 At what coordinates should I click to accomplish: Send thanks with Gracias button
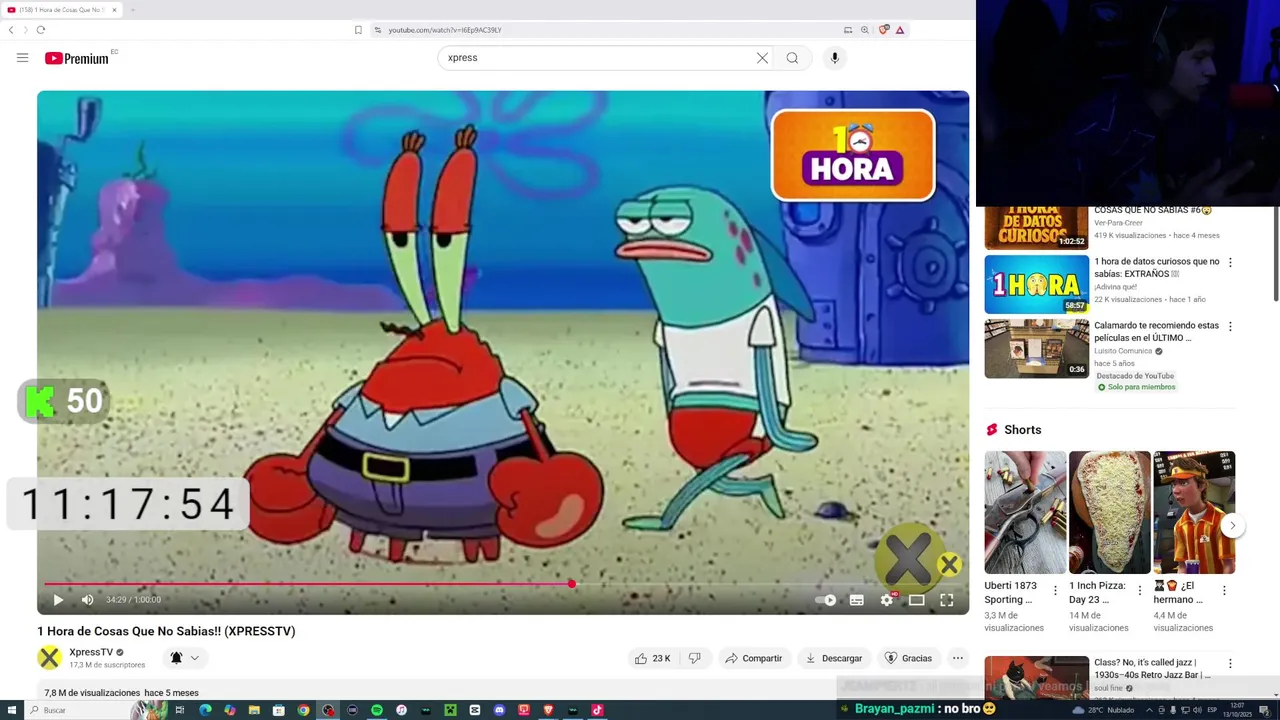click(x=908, y=658)
